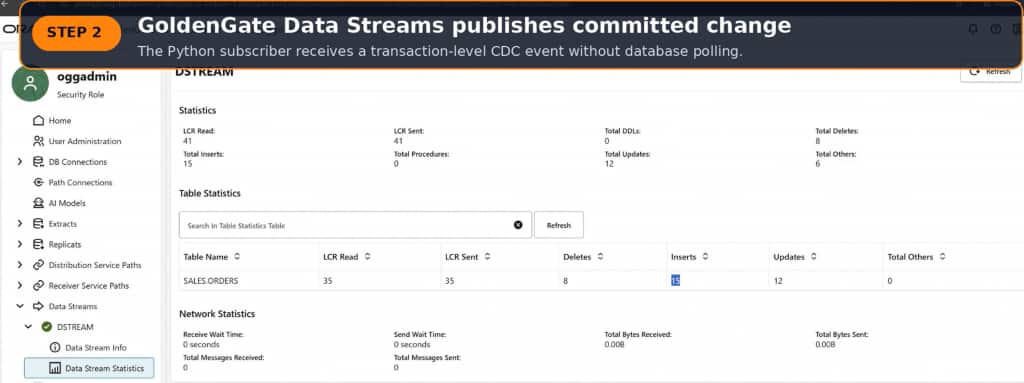
Task: Click the Total Bytes Received value
Action: (x=615, y=344)
